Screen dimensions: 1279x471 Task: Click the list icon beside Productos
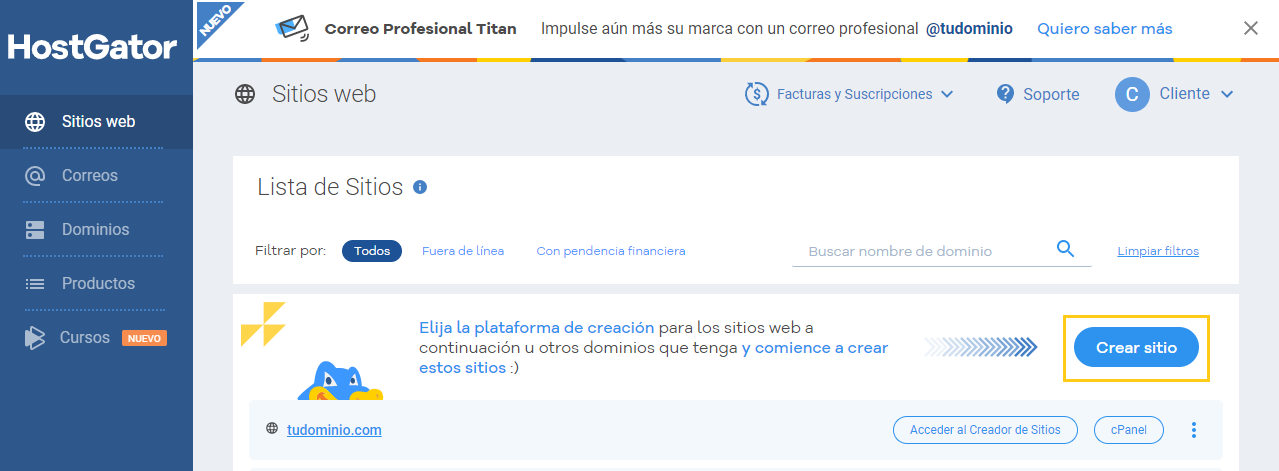click(x=35, y=284)
